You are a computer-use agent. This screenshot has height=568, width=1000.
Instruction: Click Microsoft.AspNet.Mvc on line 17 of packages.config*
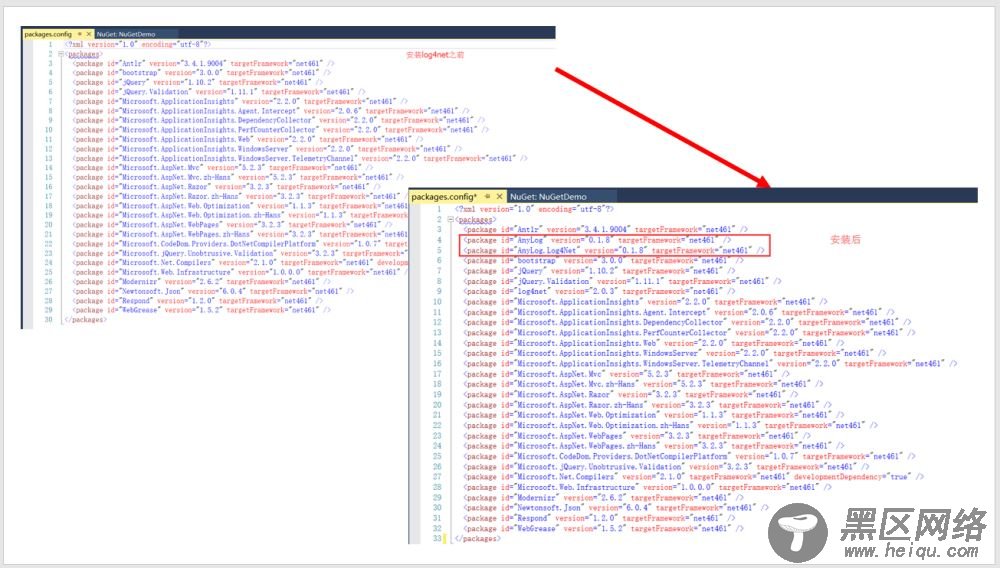(x=626, y=374)
